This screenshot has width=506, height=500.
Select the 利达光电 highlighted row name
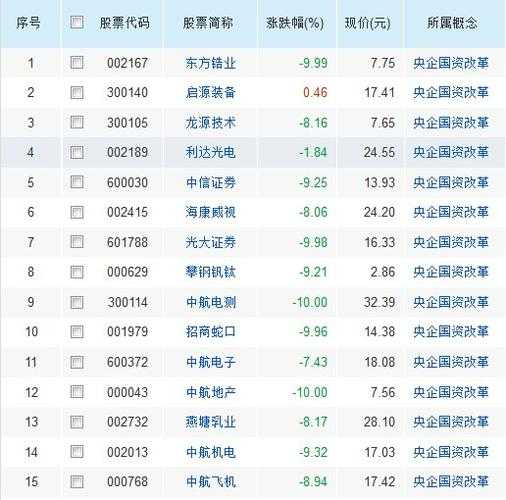pos(211,152)
